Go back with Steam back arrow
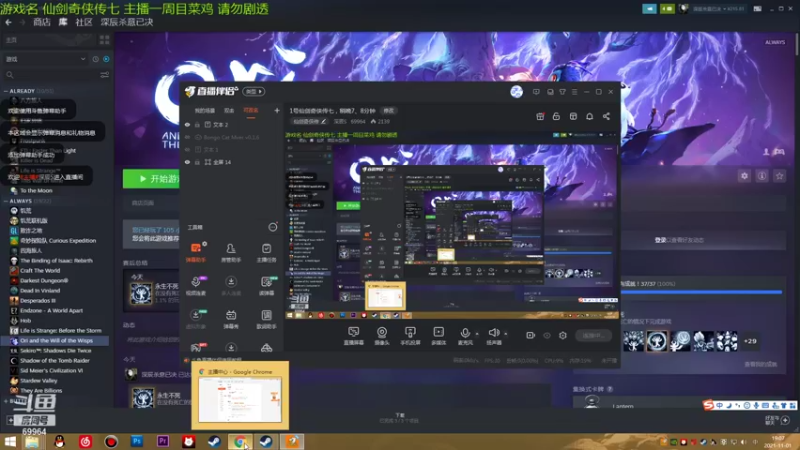800x450 pixels. (x=8, y=22)
